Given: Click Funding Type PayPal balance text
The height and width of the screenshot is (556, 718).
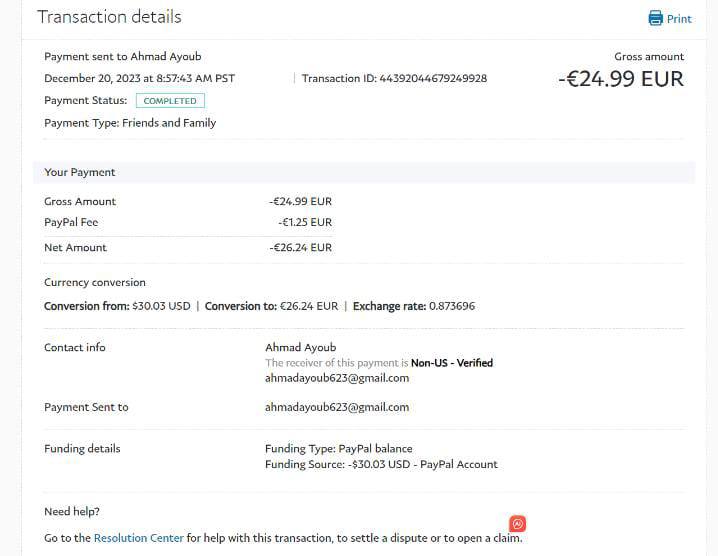Looking at the screenshot, I should point(338,448).
